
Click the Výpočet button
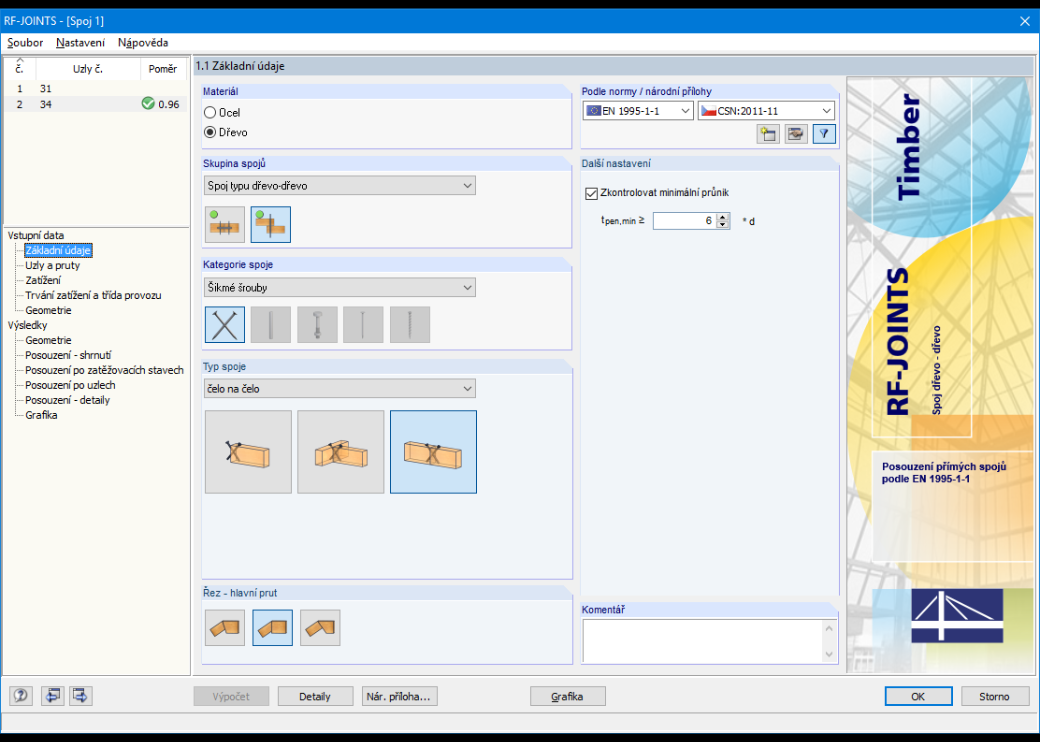point(231,696)
